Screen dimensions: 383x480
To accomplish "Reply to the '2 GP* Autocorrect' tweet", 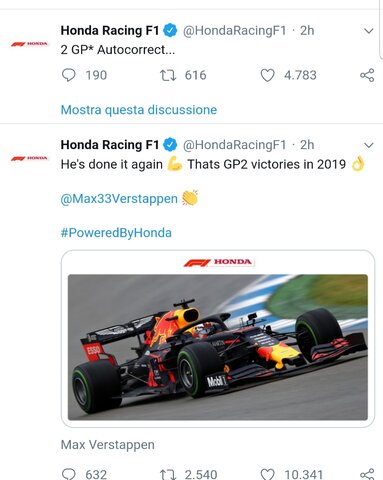I will (69, 75).
